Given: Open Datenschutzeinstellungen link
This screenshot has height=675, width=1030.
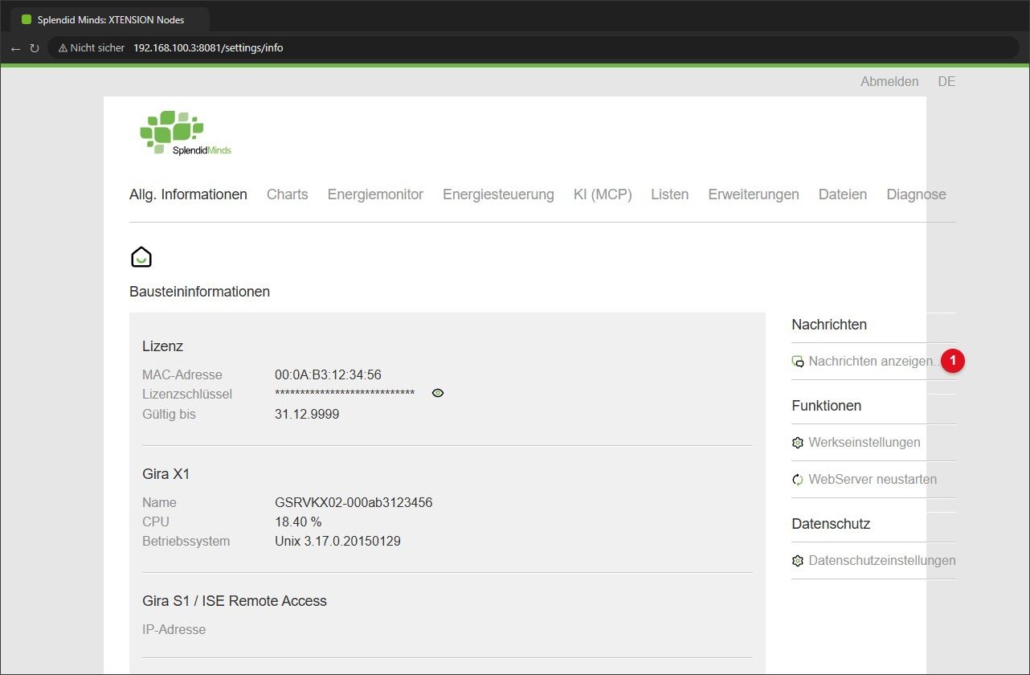Looking at the screenshot, I should pos(882,561).
